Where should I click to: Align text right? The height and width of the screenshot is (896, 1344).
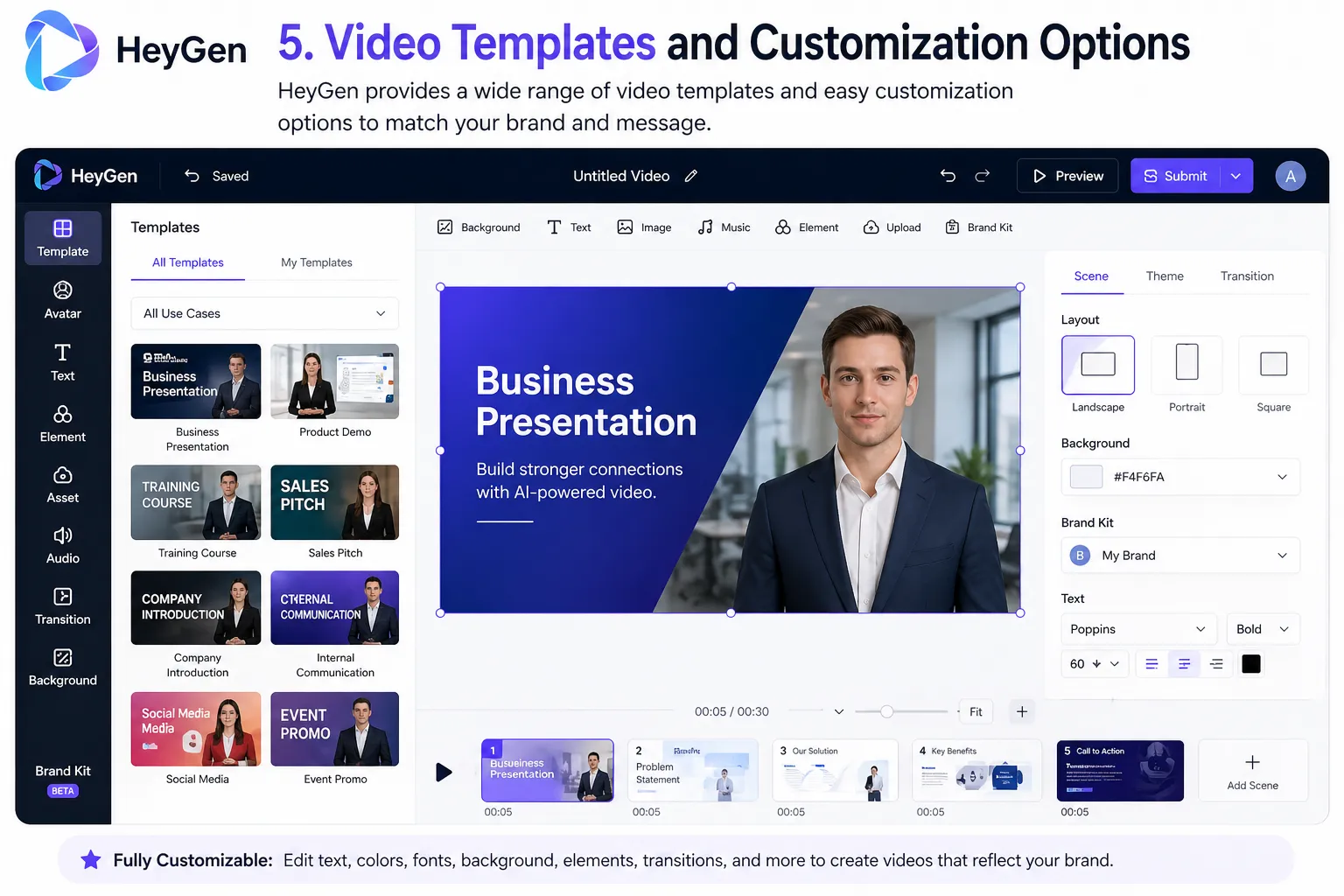point(1216,664)
